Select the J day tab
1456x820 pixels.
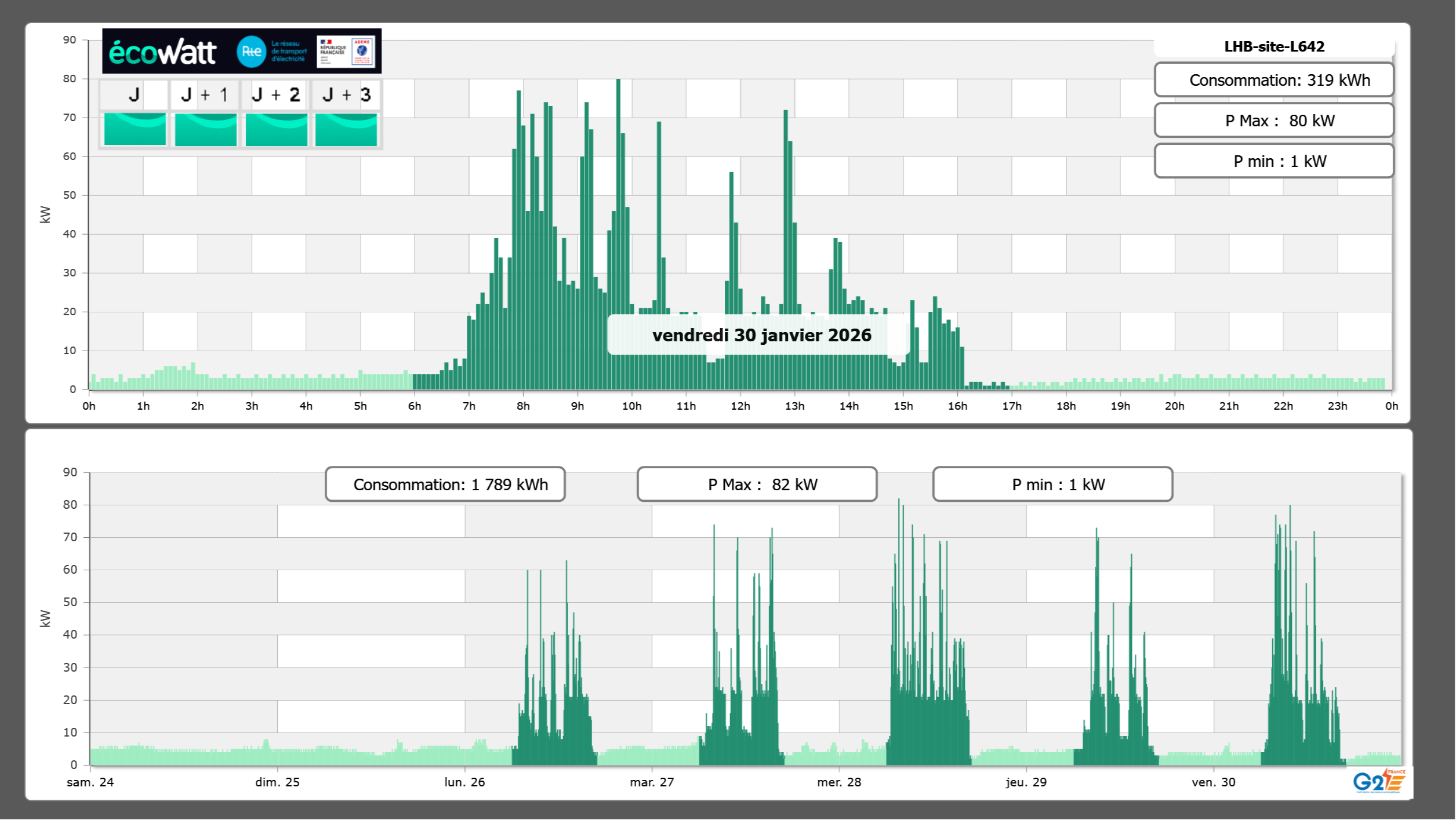[135, 94]
